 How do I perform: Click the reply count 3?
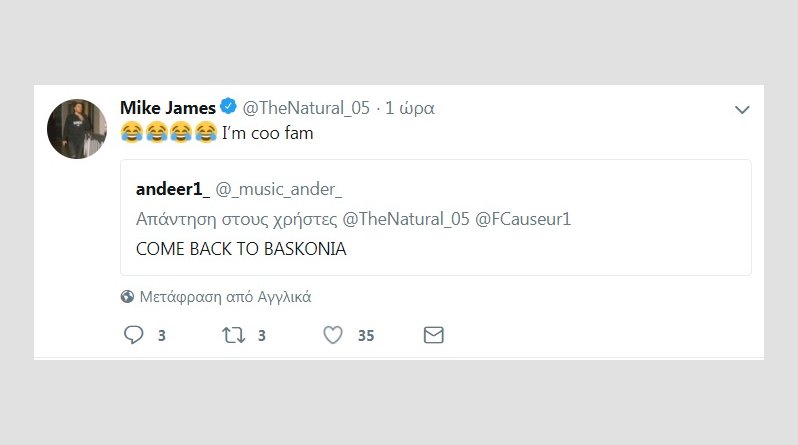[x=161, y=336]
